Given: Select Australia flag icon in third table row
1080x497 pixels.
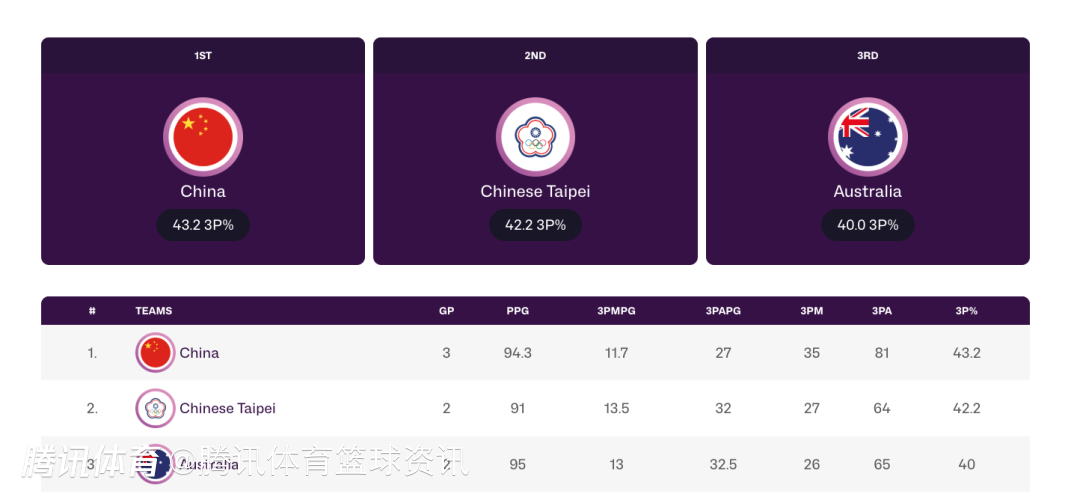Looking at the screenshot, I should pyautogui.click(x=155, y=464).
